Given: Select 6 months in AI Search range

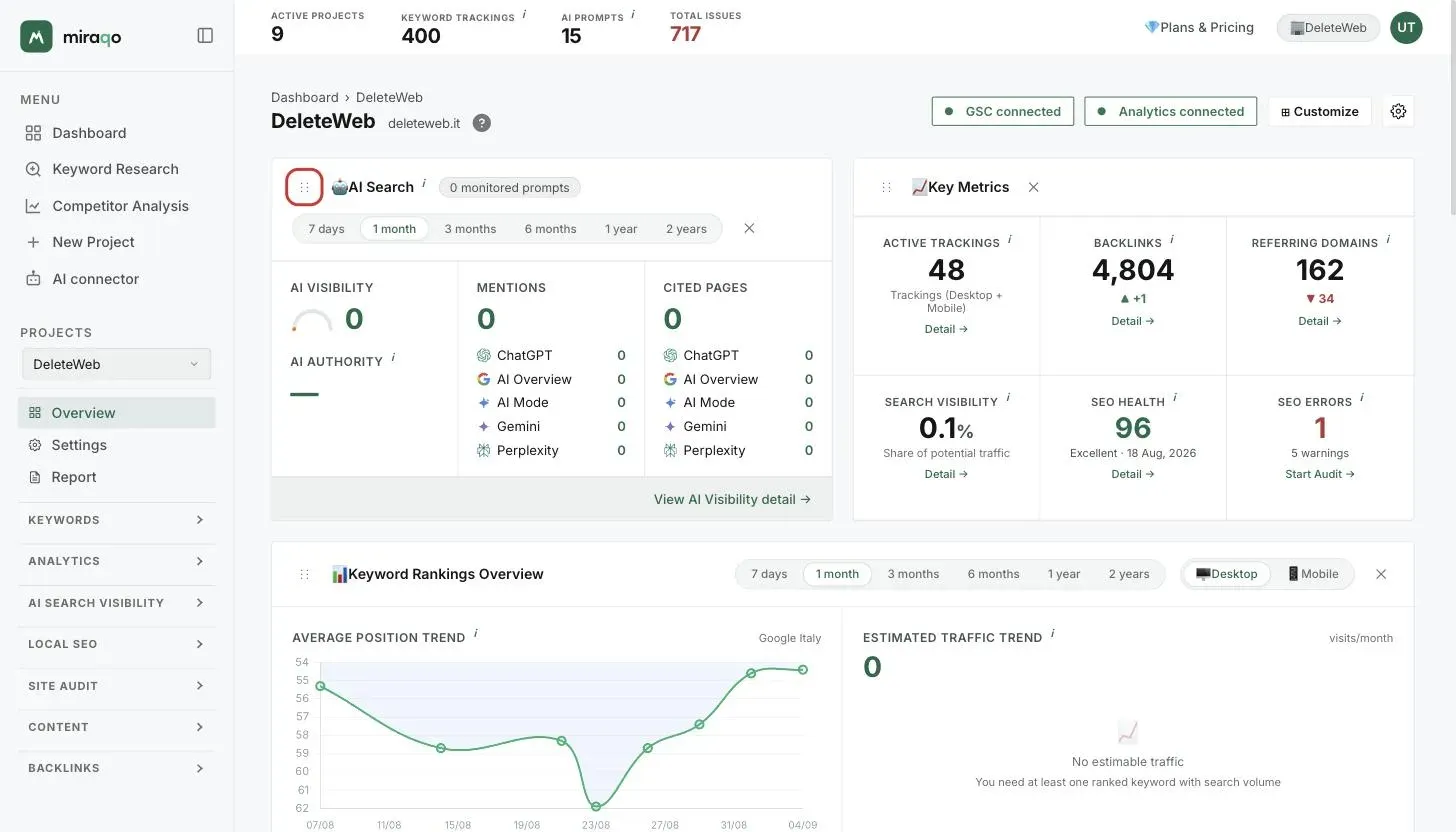Looking at the screenshot, I should tap(550, 229).
